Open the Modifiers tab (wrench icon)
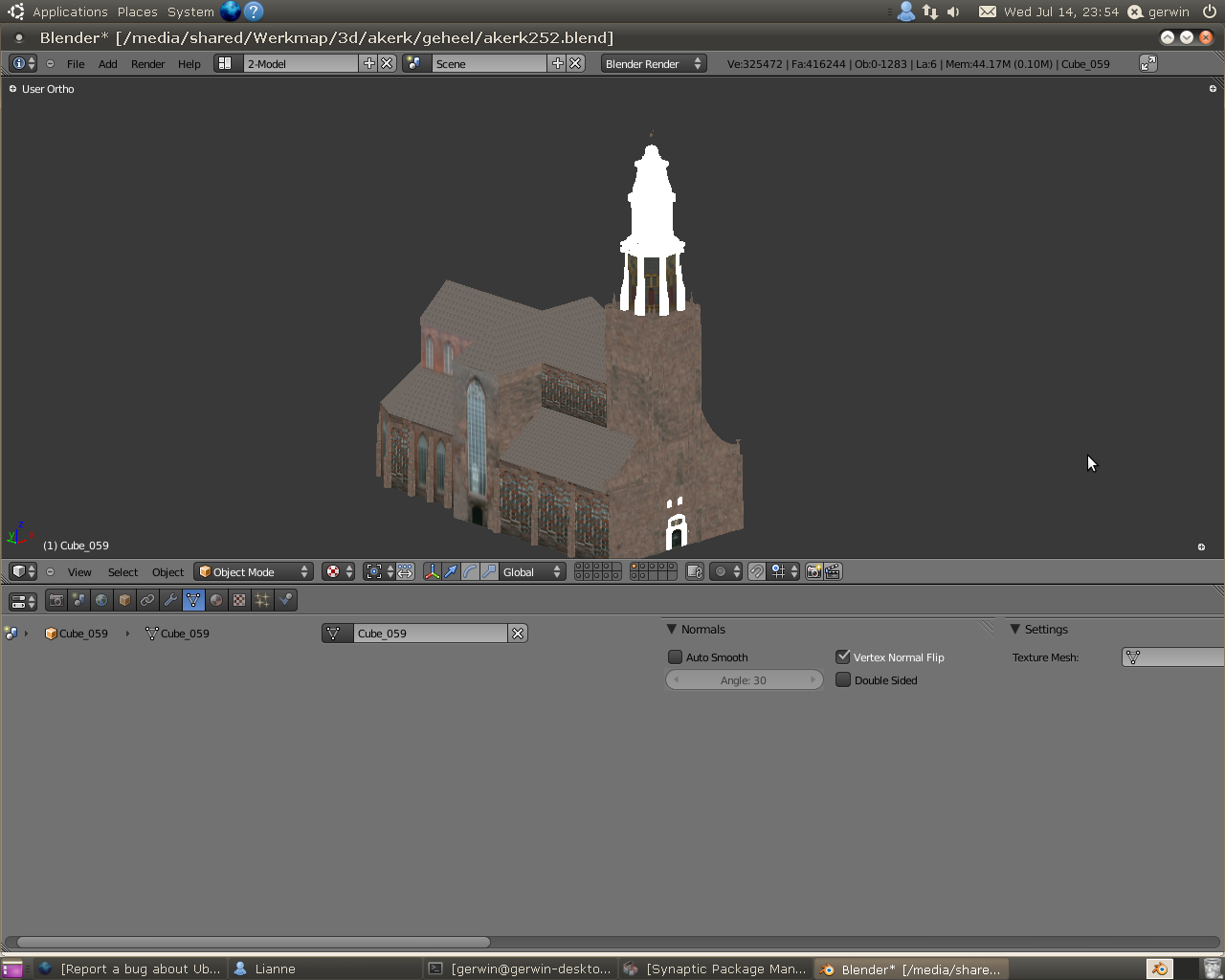The height and width of the screenshot is (980, 1225). [170, 600]
